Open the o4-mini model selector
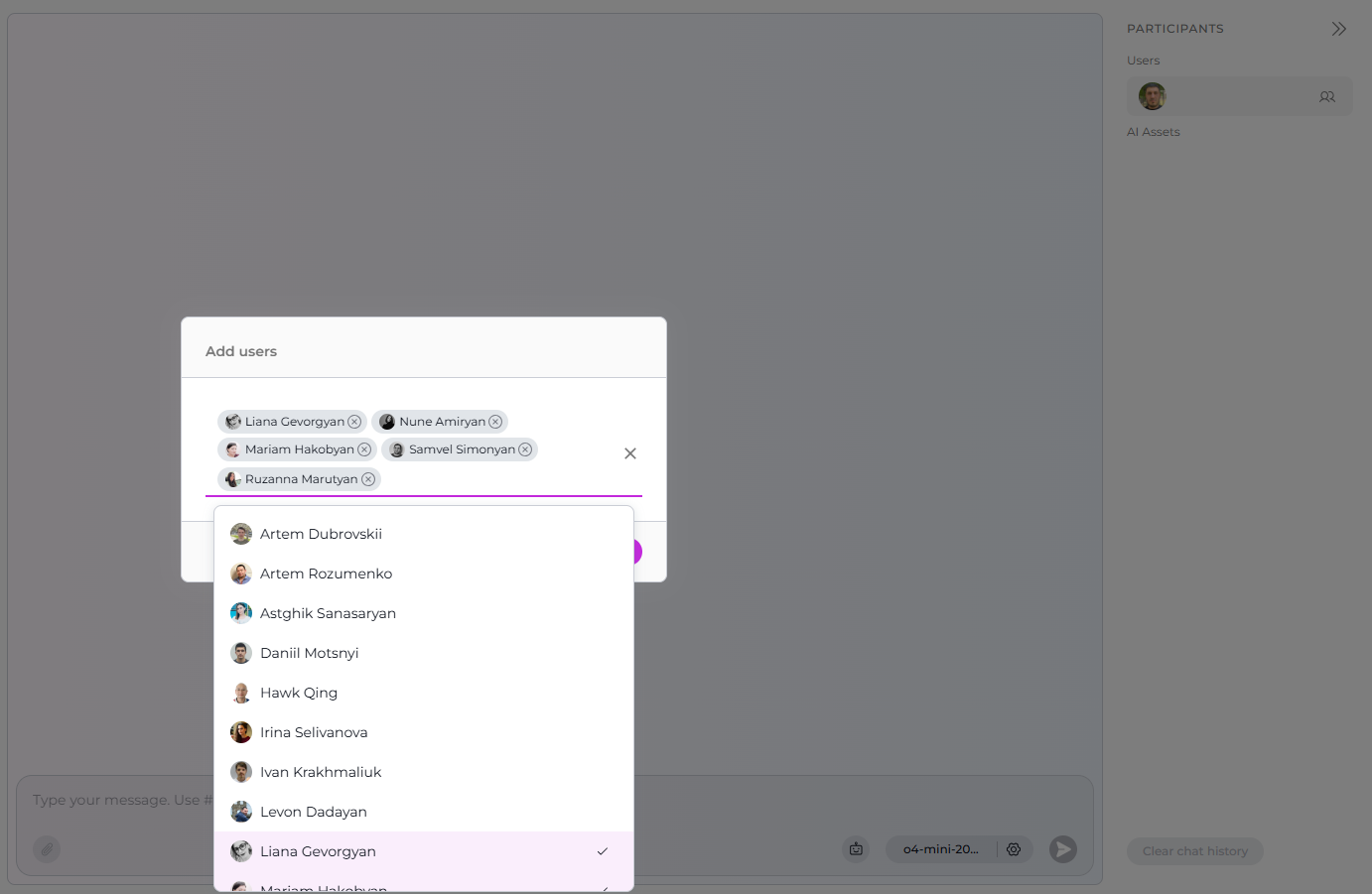The width and height of the screenshot is (1372, 894). pyautogui.click(x=940, y=849)
